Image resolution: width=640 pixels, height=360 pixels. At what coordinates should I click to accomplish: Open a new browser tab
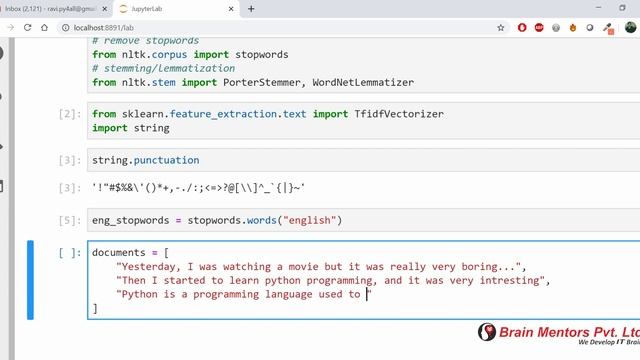point(251,9)
